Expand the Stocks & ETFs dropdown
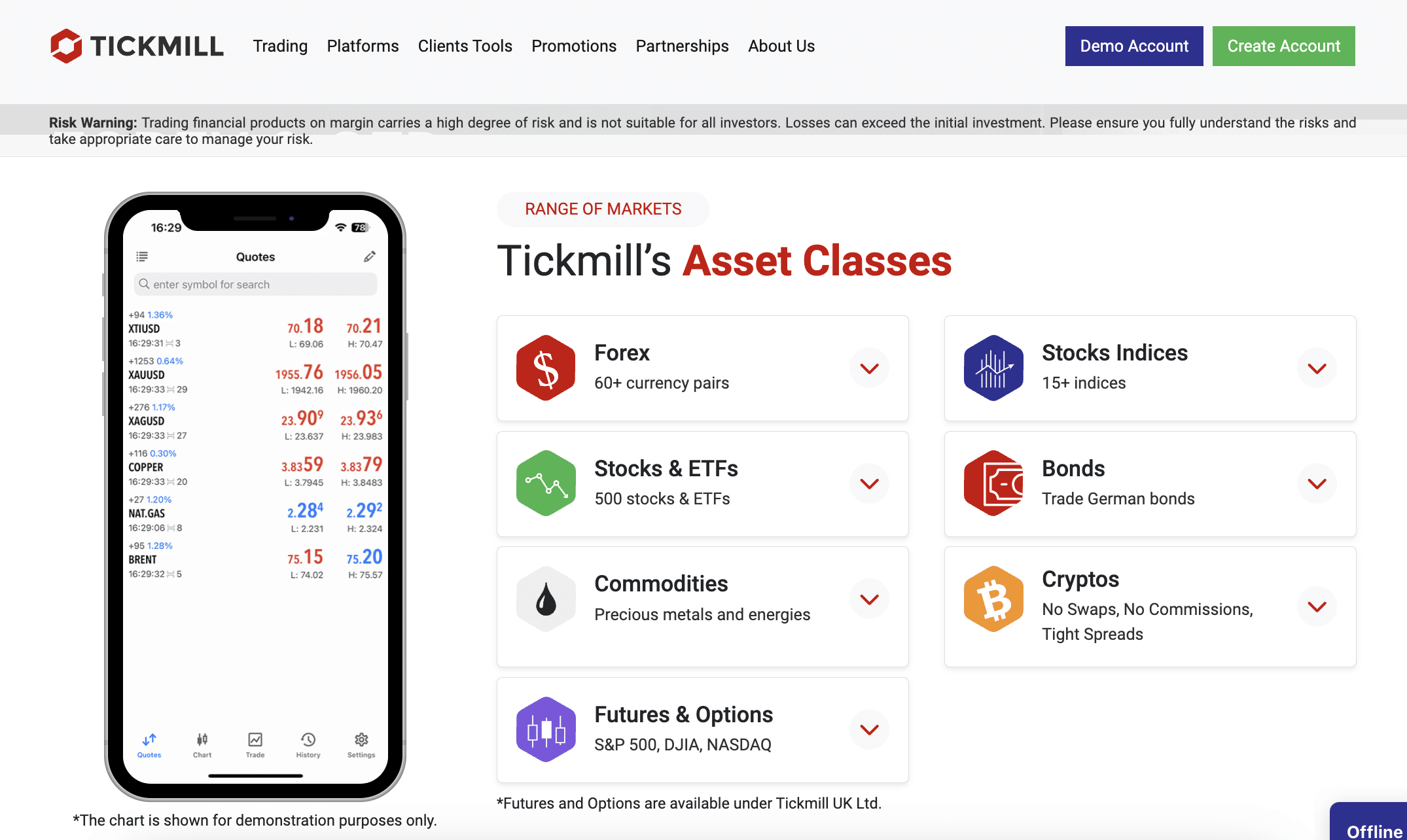The width and height of the screenshot is (1407, 840). click(869, 483)
